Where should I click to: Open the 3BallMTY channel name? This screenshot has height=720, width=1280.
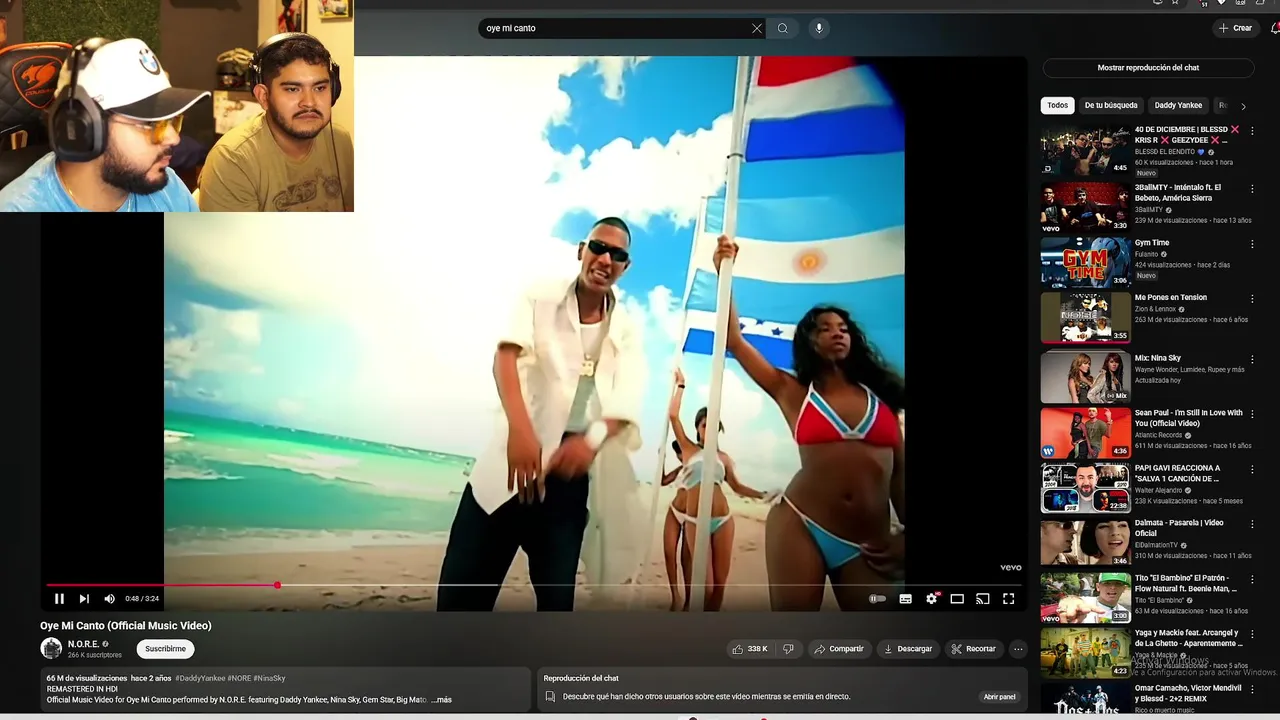coord(1148,210)
